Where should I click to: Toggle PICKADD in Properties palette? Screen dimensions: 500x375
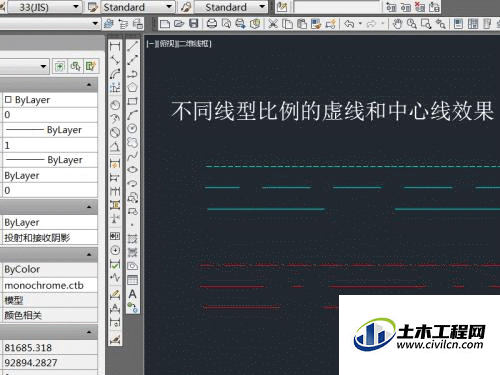pos(60,66)
